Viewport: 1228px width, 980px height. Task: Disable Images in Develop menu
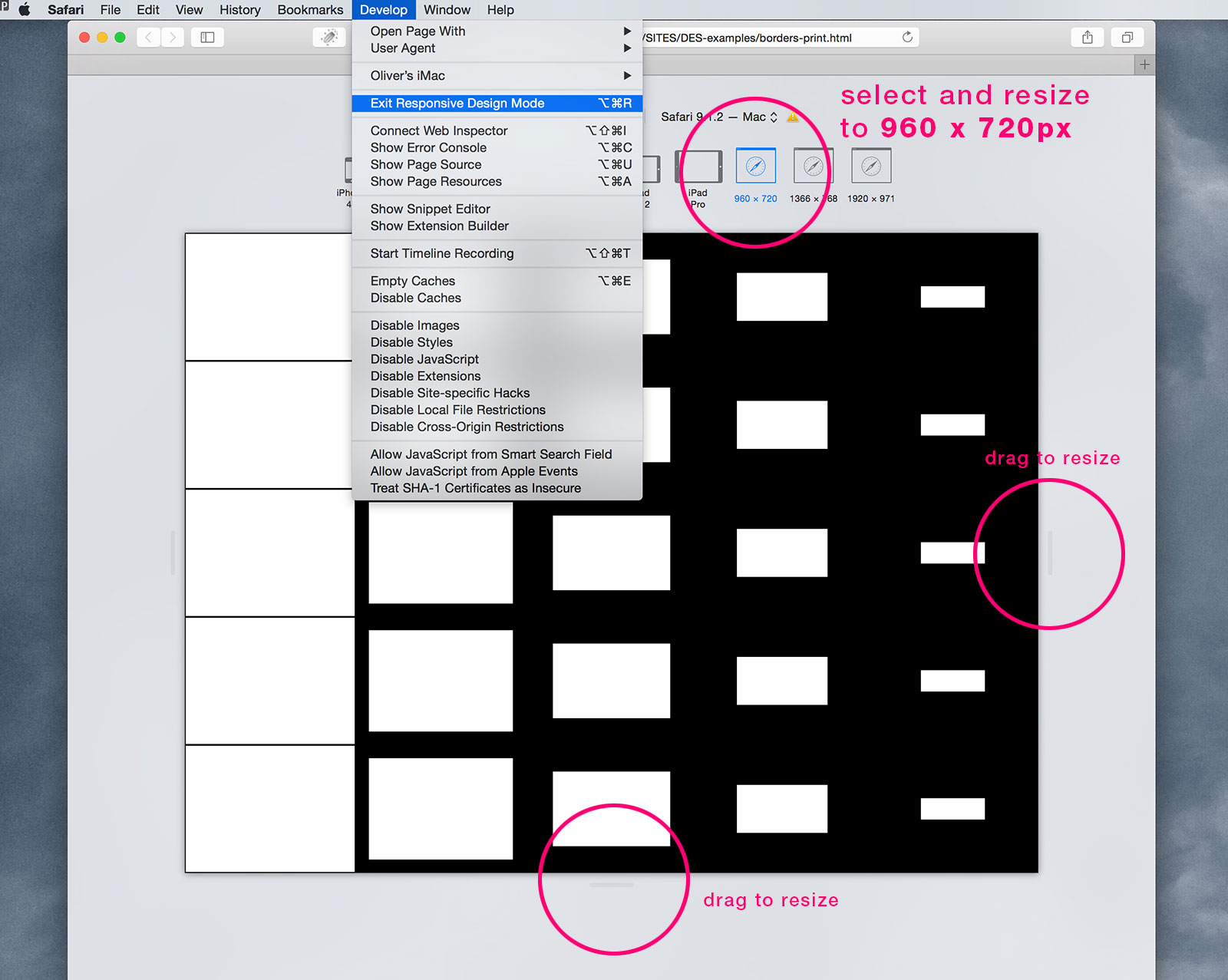[414, 325]
